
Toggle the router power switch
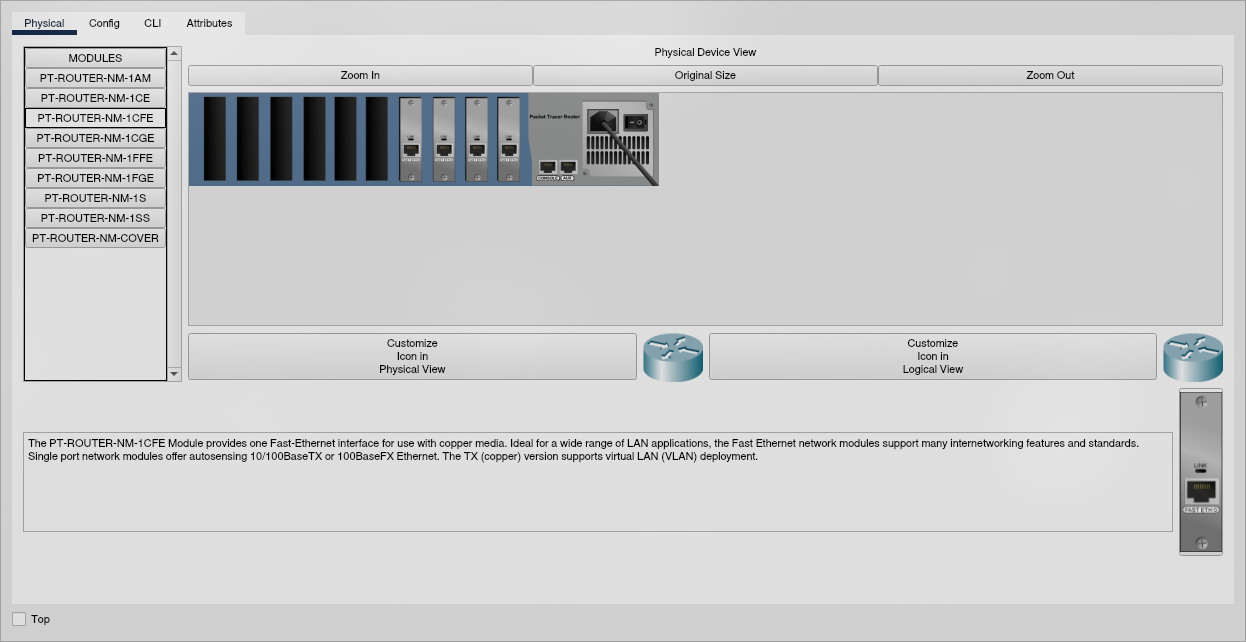635,122
